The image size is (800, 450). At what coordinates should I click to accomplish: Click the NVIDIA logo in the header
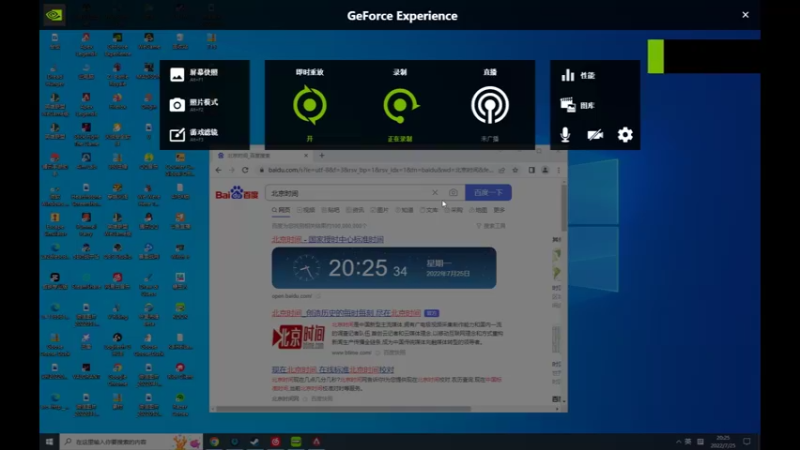pyautogui.click(x=54, y=15)
